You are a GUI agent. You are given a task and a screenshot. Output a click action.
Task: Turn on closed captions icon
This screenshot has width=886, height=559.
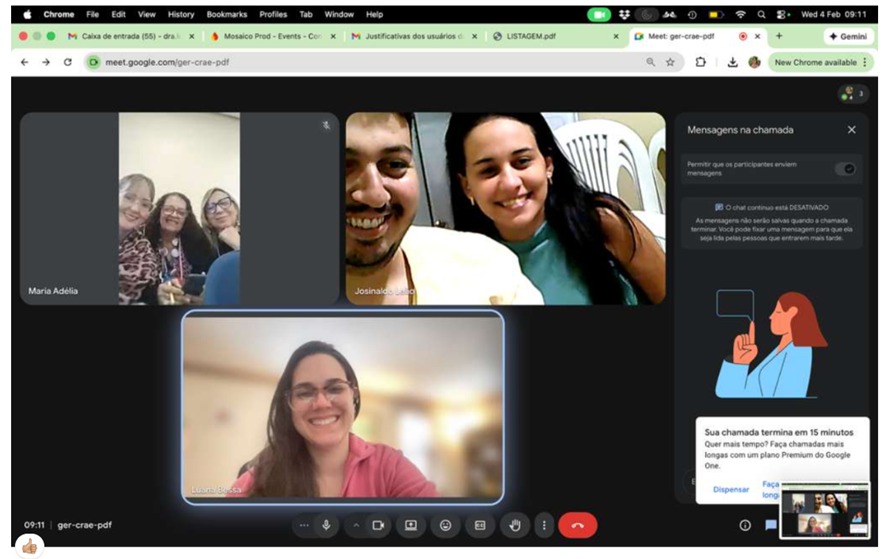480,525
